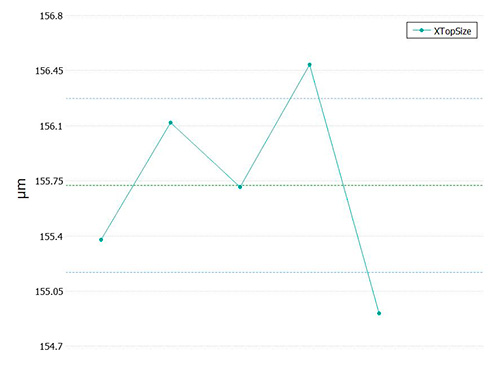Select the third data point on green line

click(240, 187)
